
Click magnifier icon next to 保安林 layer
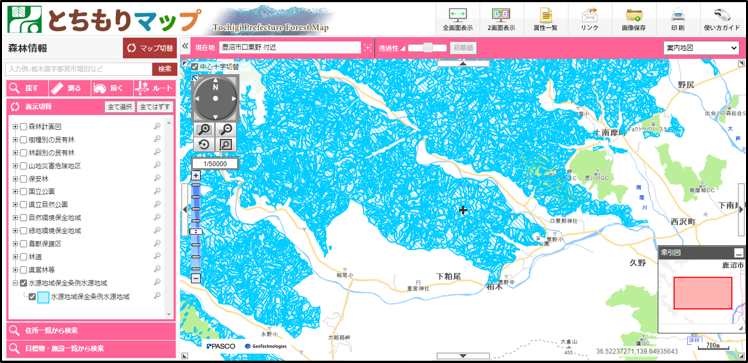coord(157,178)
